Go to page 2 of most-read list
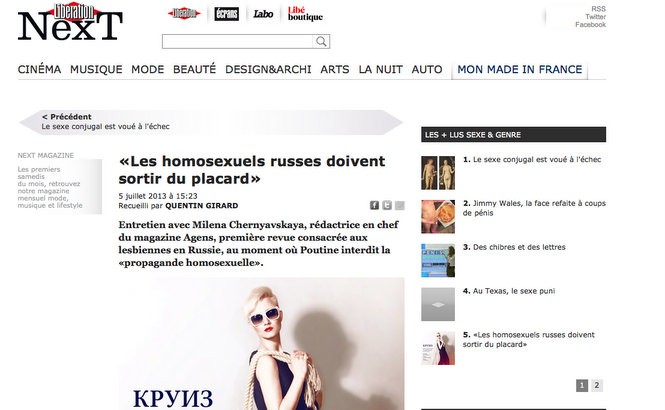This screenshot has height=410, width=665. point(597,385)
